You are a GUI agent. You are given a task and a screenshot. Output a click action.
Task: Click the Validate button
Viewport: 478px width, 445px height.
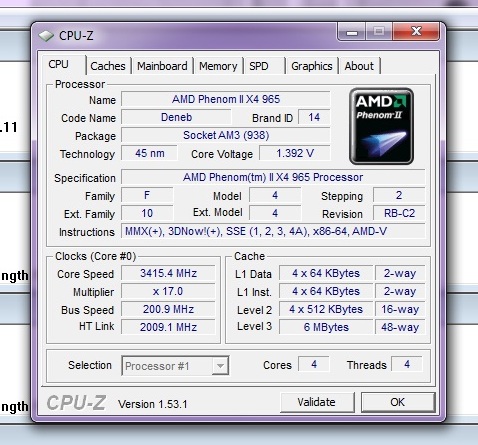(x=317, y=402)
